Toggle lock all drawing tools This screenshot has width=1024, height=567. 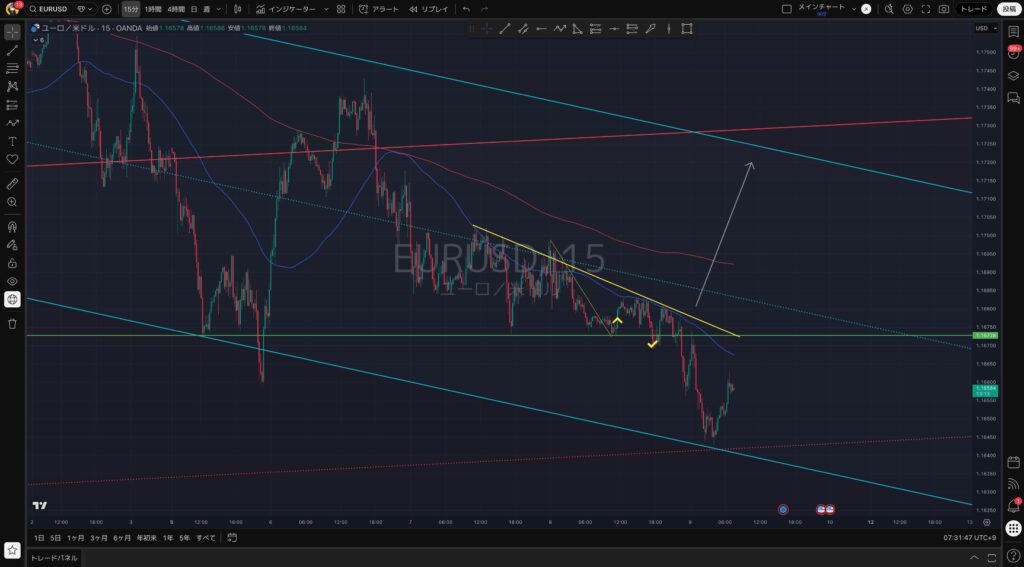click(12, 263)
